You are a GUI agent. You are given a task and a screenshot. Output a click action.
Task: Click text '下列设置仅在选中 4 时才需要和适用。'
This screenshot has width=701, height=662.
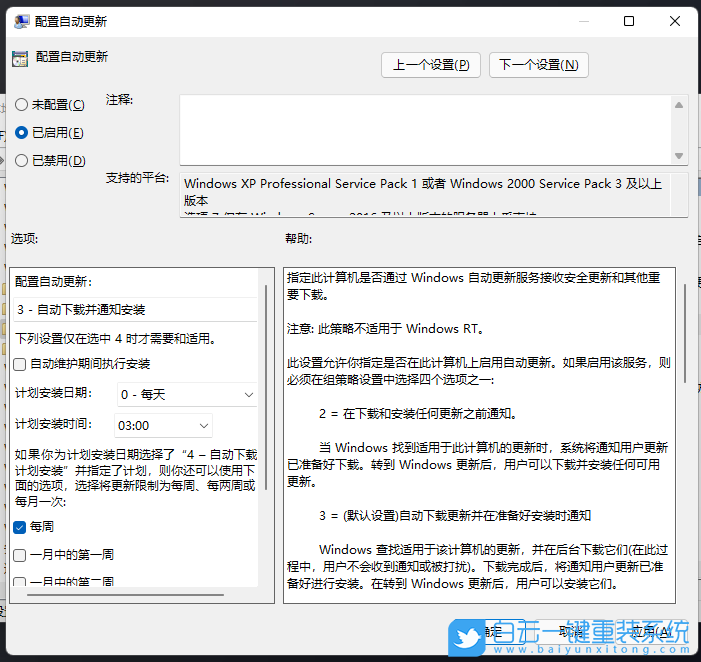[116, 338]
